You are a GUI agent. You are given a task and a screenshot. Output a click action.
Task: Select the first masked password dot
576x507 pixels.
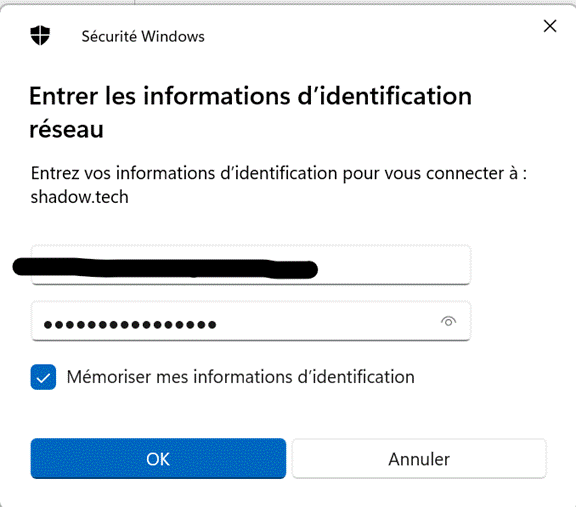coord(48,324)
